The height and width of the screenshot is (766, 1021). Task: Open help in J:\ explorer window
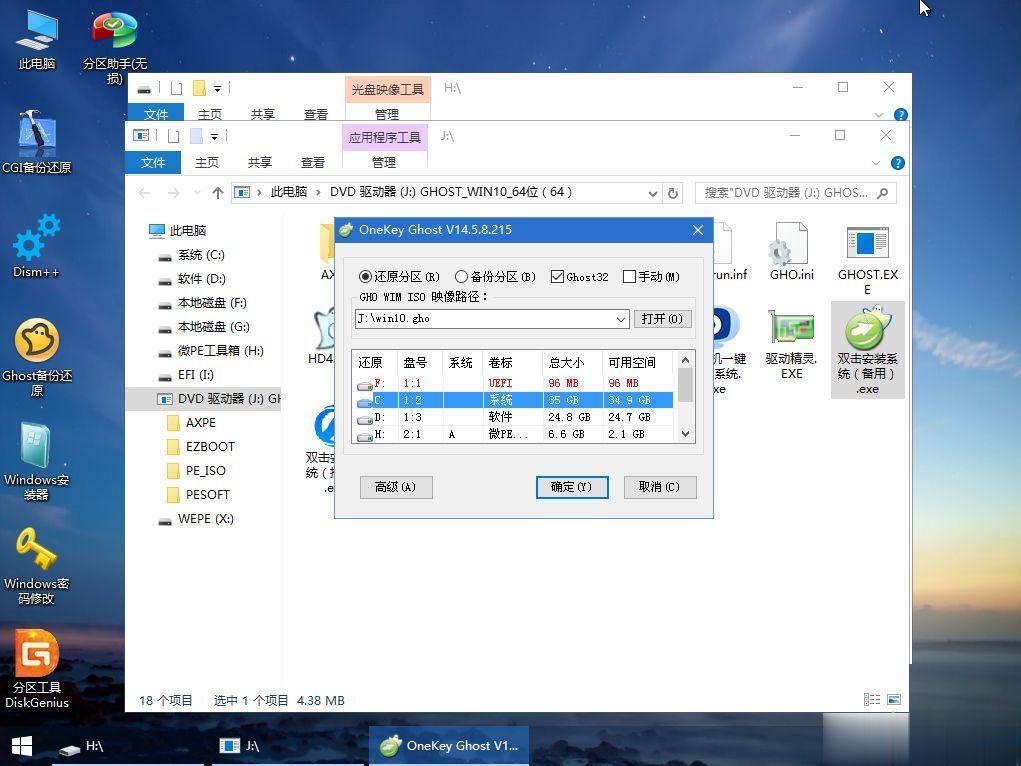point(897,163)
